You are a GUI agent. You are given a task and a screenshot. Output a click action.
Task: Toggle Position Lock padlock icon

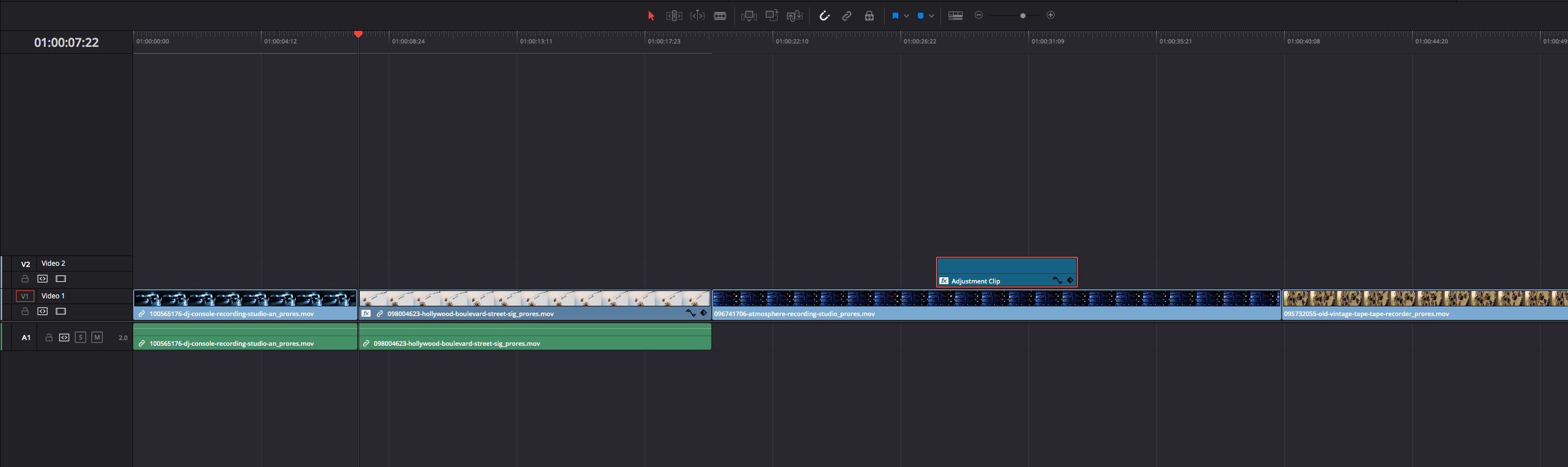click(869, 16)
